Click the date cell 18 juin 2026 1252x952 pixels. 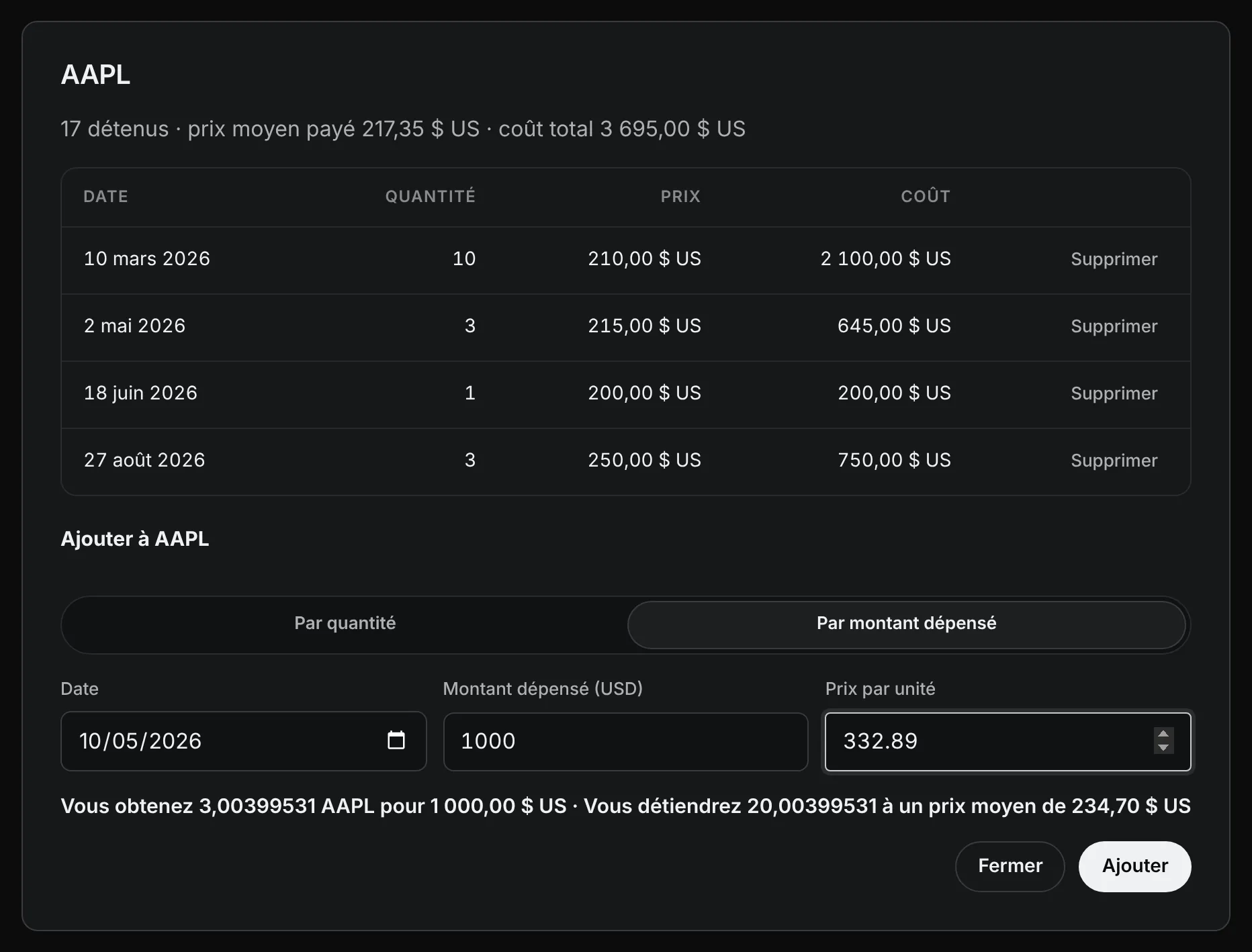tap(140, 393)
